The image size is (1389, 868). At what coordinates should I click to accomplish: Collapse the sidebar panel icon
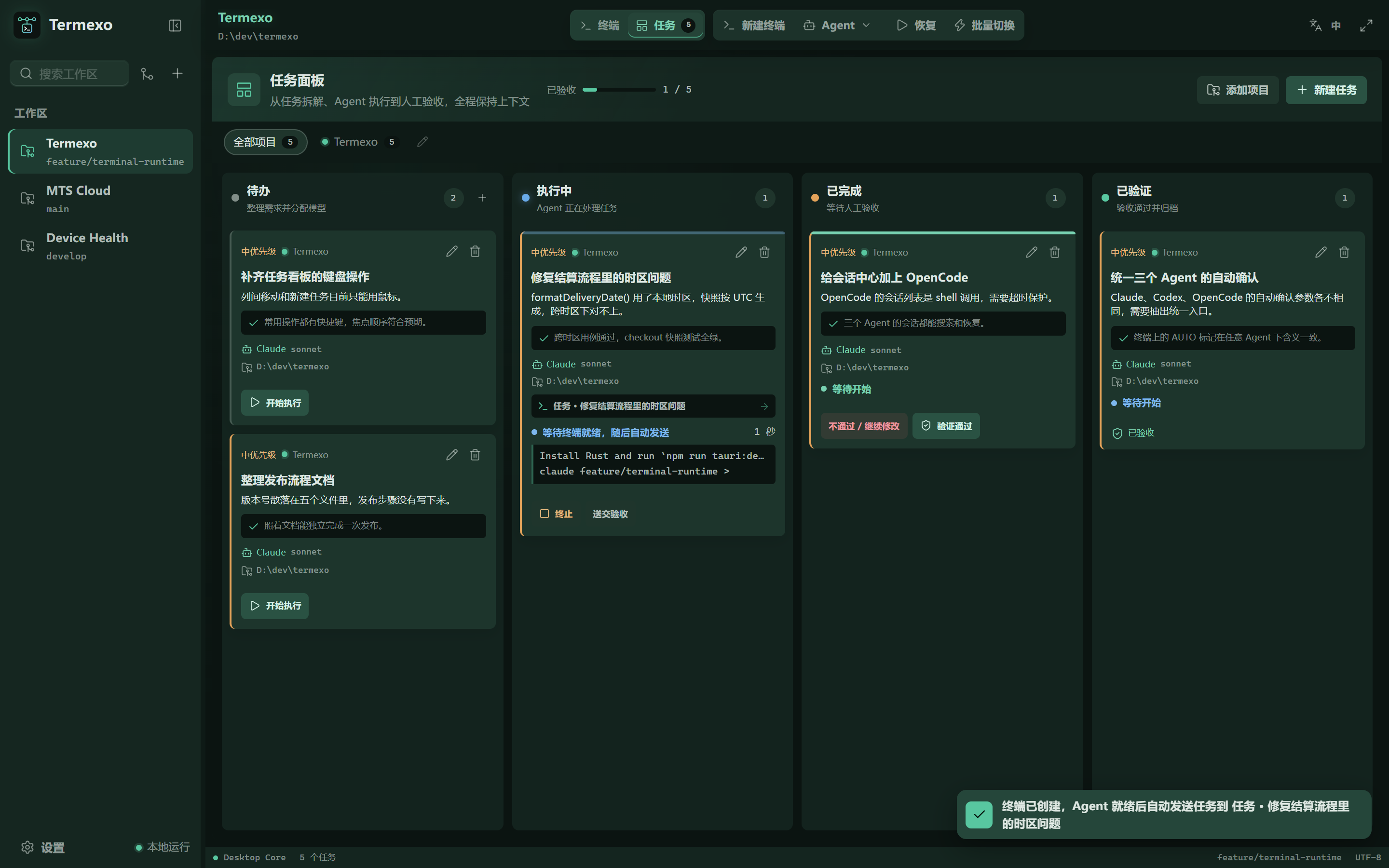point(175,25)
